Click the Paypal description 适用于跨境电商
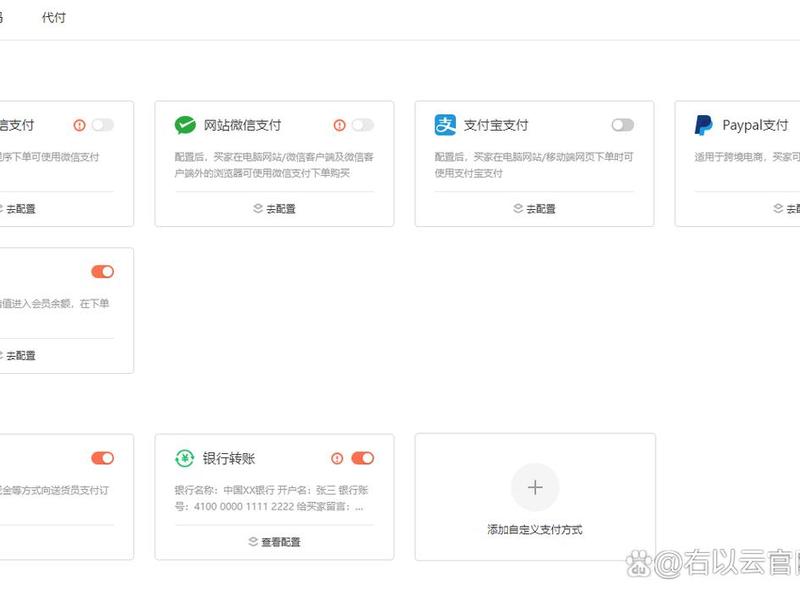 (747, 157)
